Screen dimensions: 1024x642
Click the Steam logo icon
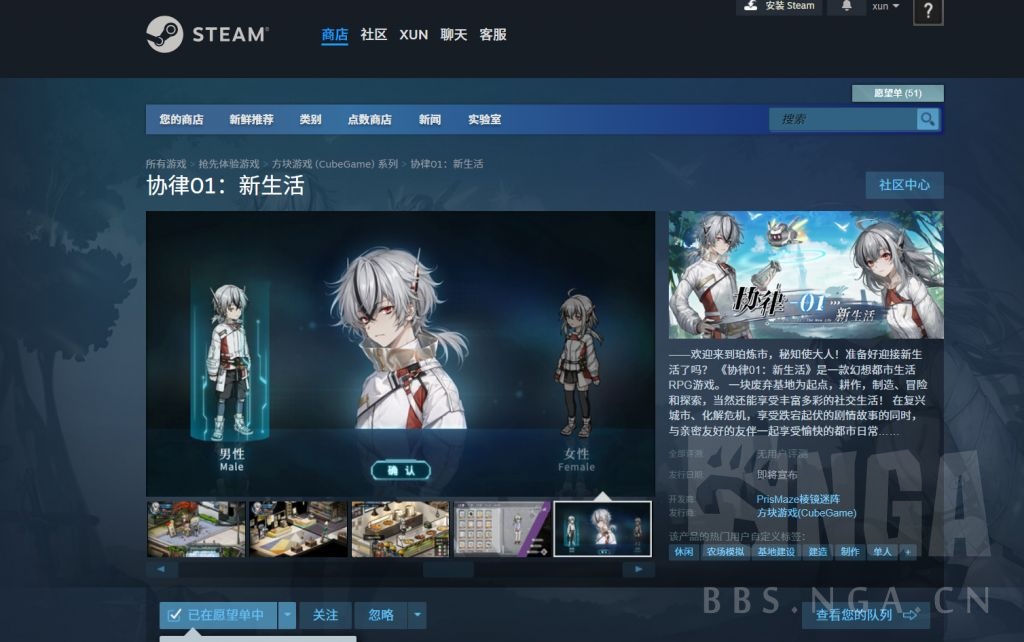pyautogui.click(x=164, y=34)
